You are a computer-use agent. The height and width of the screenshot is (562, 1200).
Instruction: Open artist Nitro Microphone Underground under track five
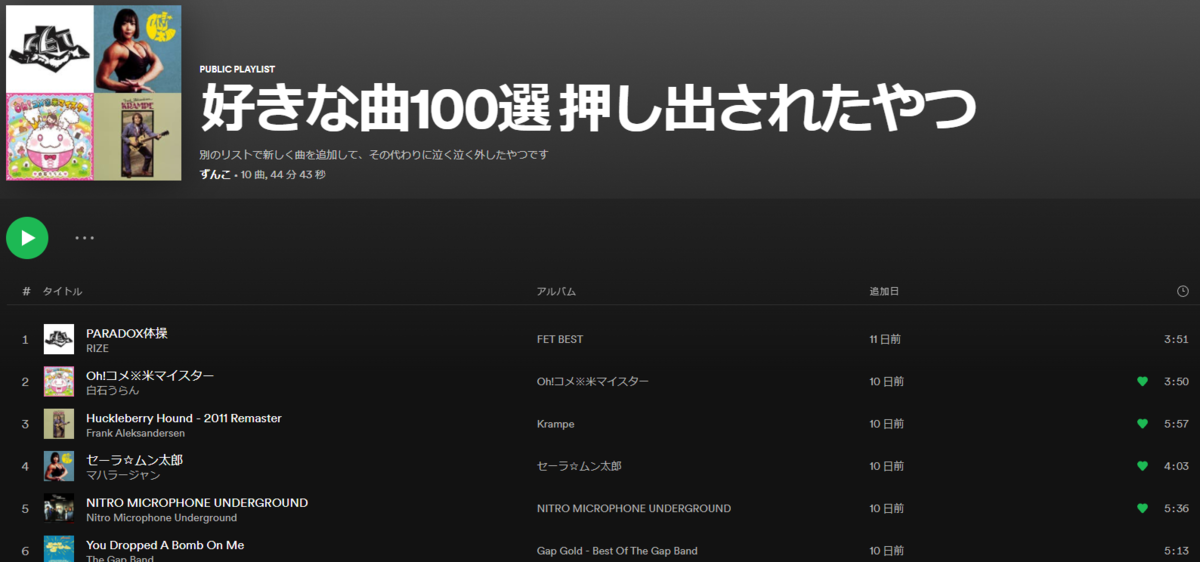[x=161, y=518]
